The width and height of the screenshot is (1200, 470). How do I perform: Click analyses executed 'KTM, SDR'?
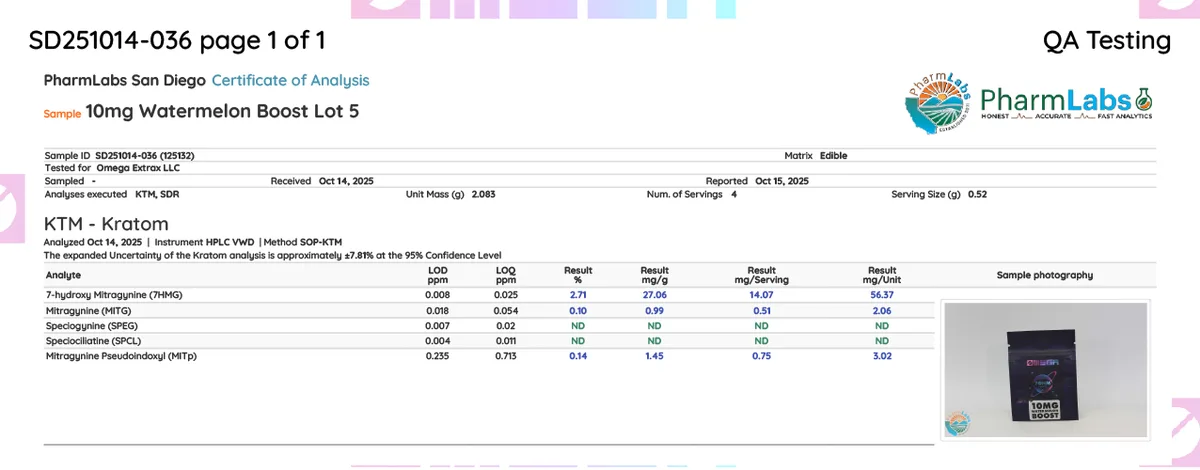coord(157,194)
